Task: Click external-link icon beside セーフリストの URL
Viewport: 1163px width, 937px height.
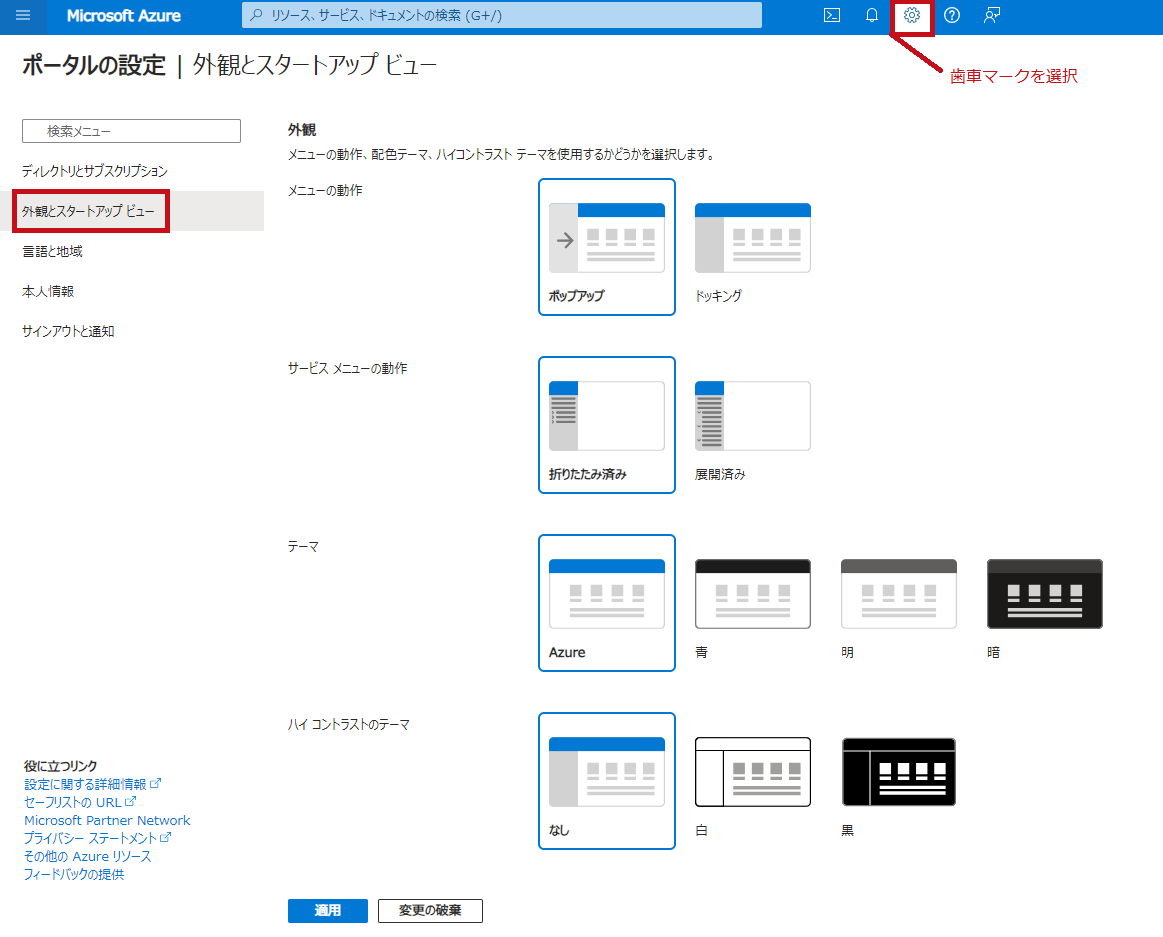Action: [x=131, y=801]
